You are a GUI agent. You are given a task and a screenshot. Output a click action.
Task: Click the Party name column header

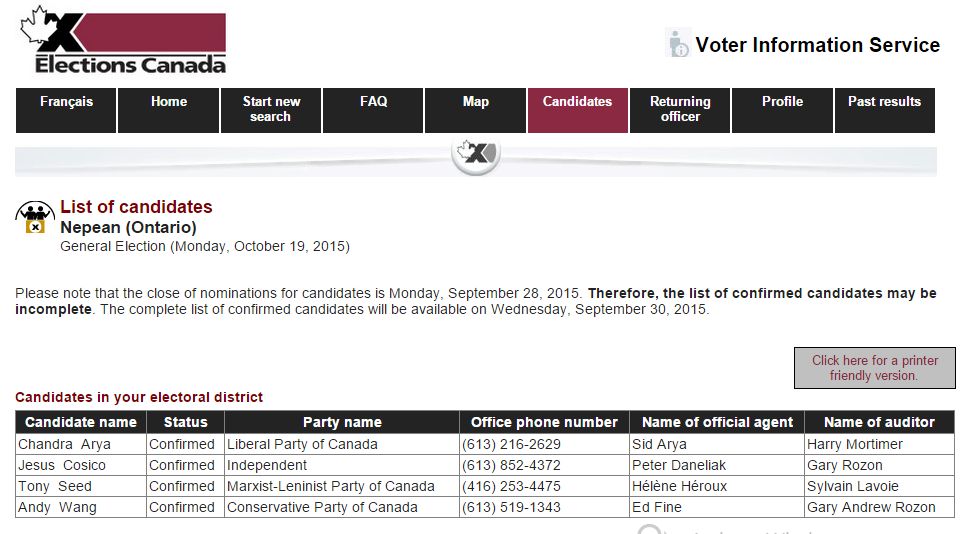pos(342,422)
